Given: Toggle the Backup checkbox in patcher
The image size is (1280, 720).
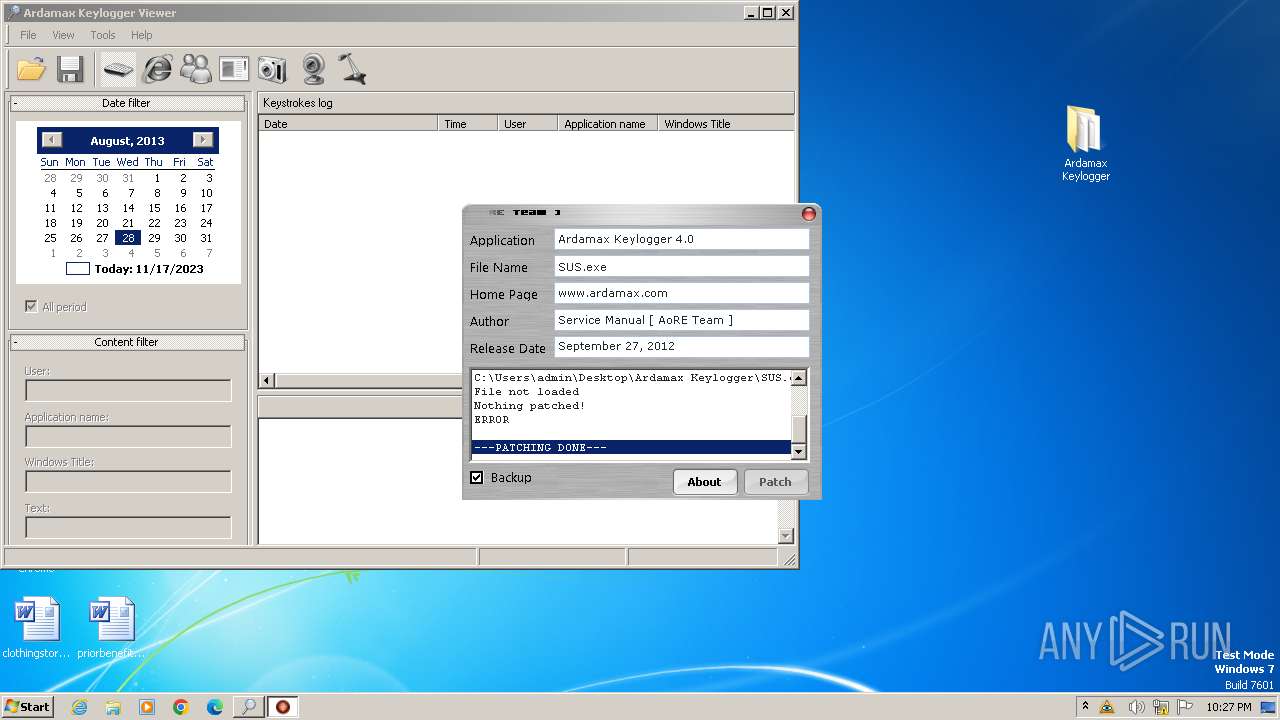Looking at the screenshot, I should [x=477, y=477].
